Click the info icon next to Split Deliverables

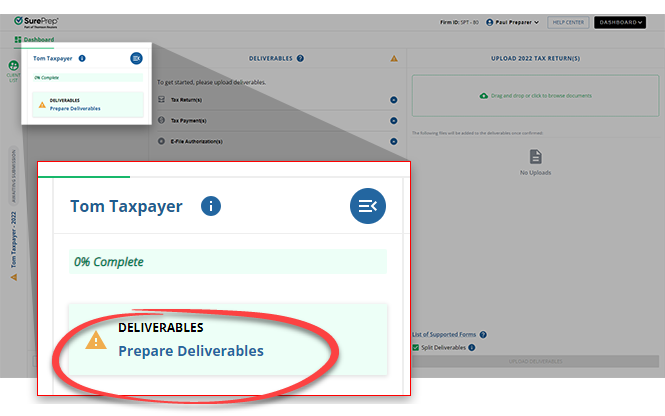(472, 347)
